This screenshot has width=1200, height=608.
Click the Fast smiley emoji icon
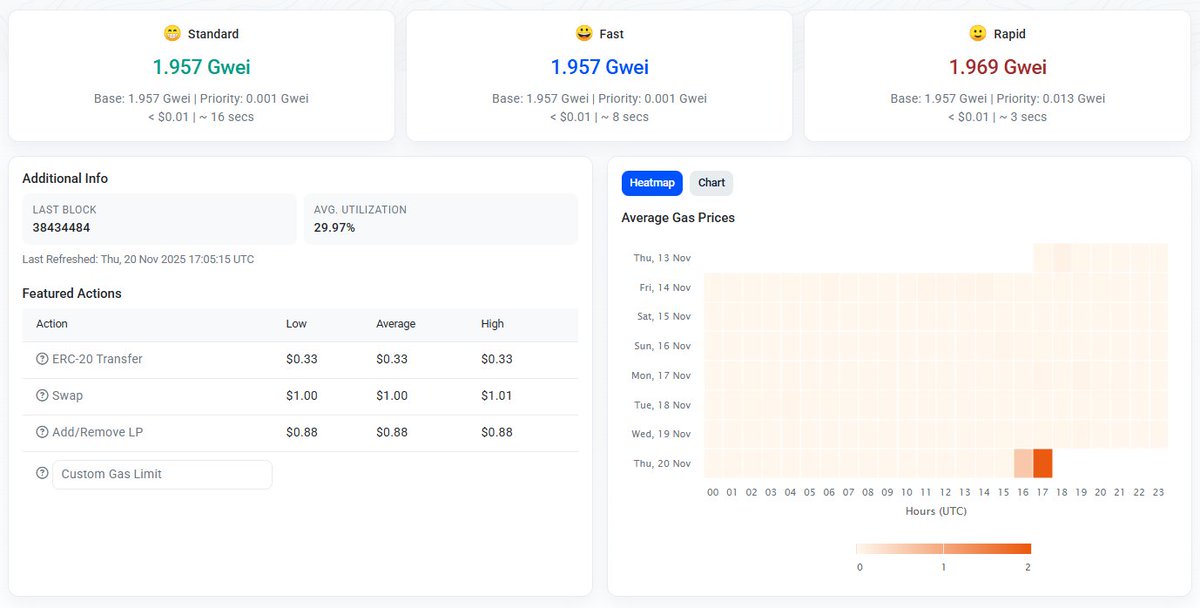coord(584,33)
